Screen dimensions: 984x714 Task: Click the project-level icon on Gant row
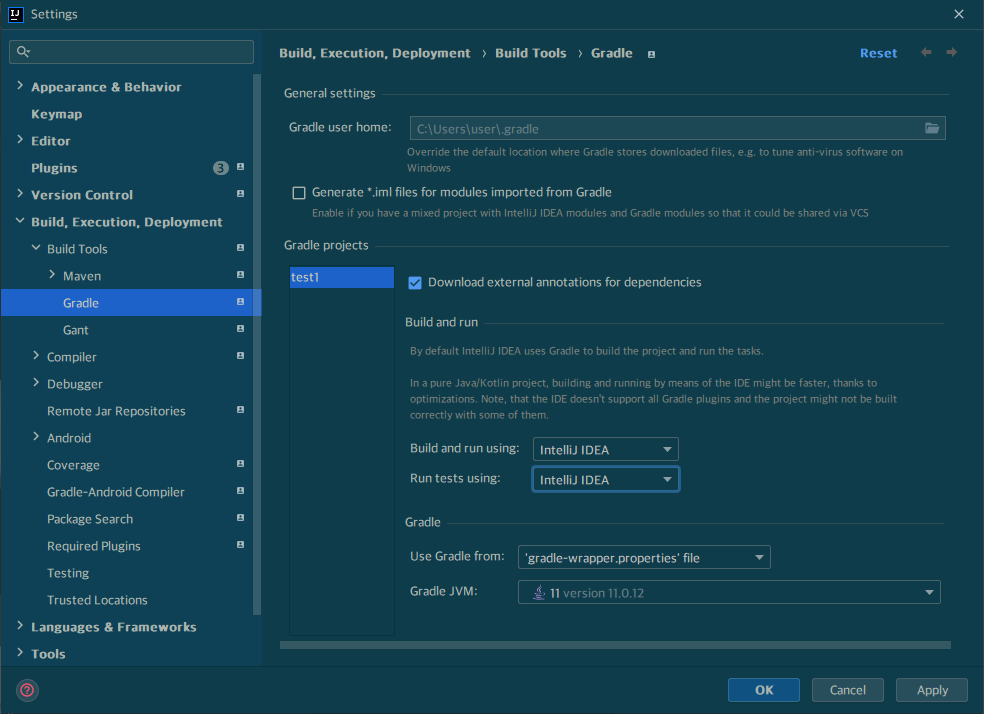(x=240, y=329)
